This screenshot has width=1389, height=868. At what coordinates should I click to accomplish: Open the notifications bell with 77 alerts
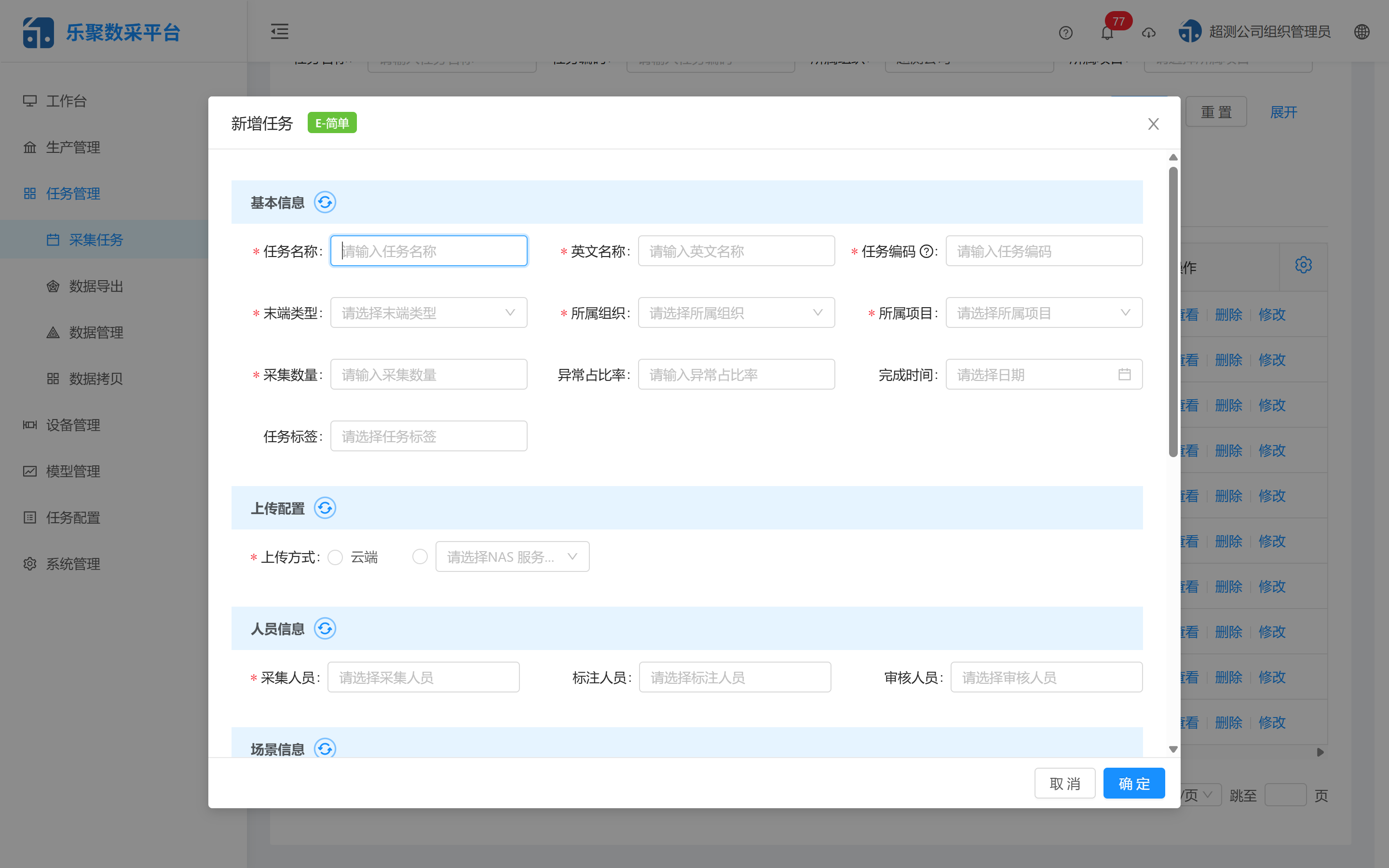[1108, 33]
